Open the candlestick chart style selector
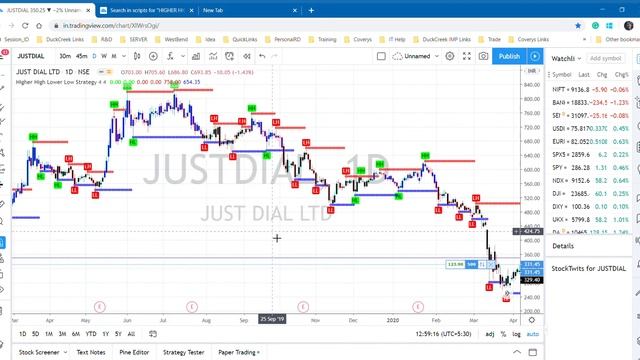 [137, 56]
